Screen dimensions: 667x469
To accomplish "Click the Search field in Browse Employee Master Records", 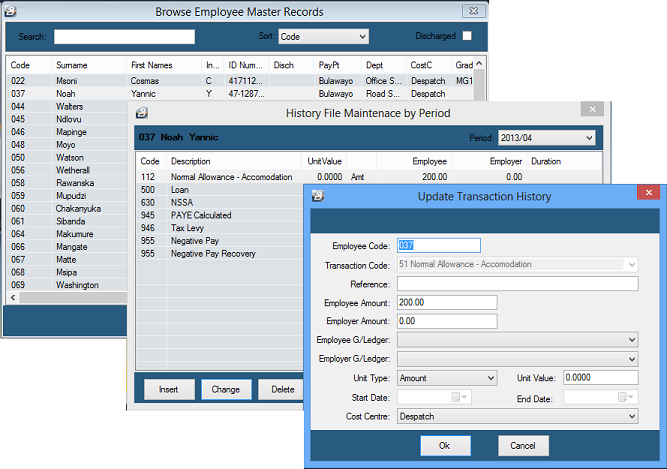I will click(124, 37).
